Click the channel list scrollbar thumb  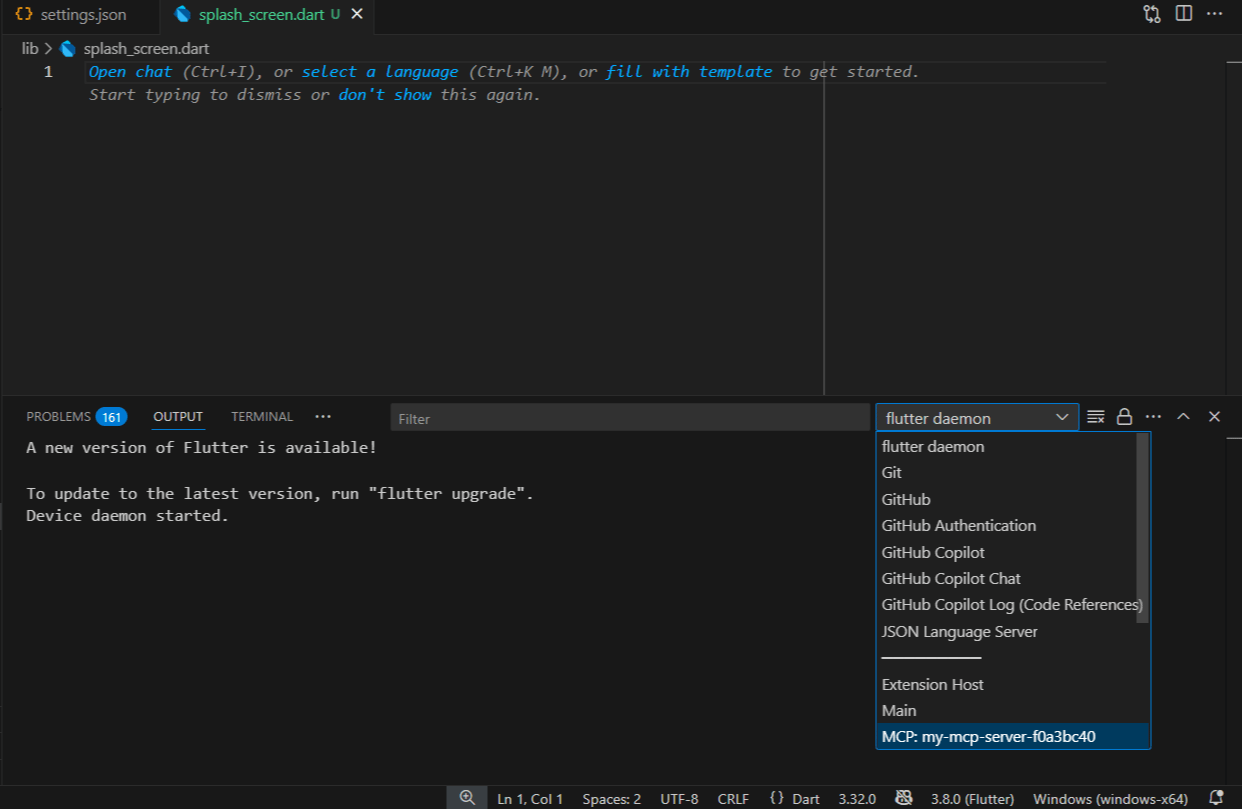click(x=1143, y=527)
